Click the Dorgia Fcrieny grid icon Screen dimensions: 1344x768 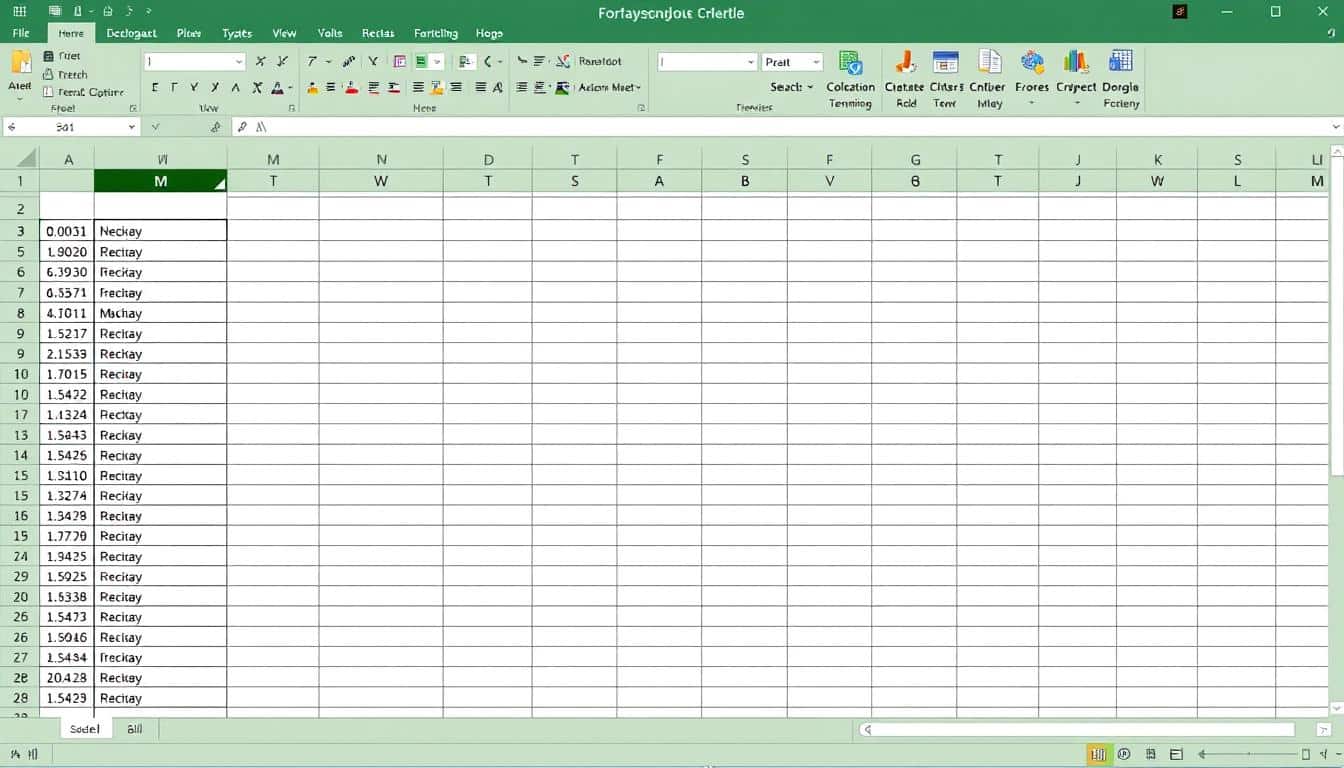pos(1121,62)
